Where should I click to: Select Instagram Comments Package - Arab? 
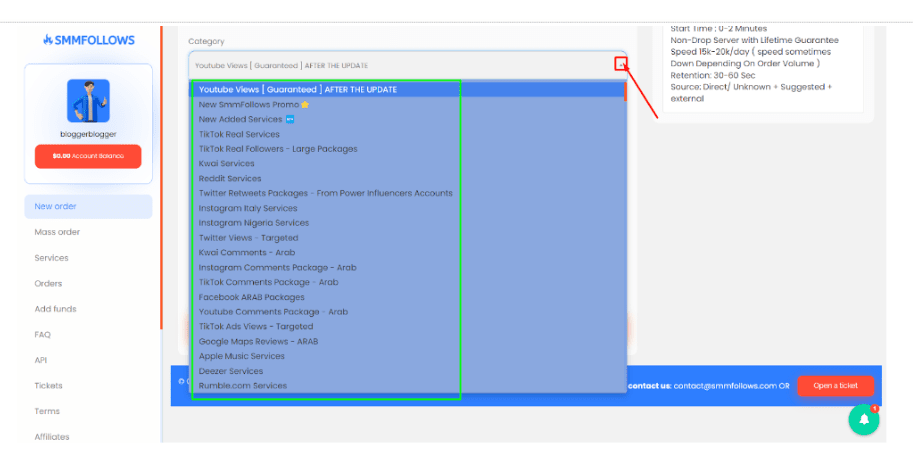pyautogui.click(x=408, y=267)
